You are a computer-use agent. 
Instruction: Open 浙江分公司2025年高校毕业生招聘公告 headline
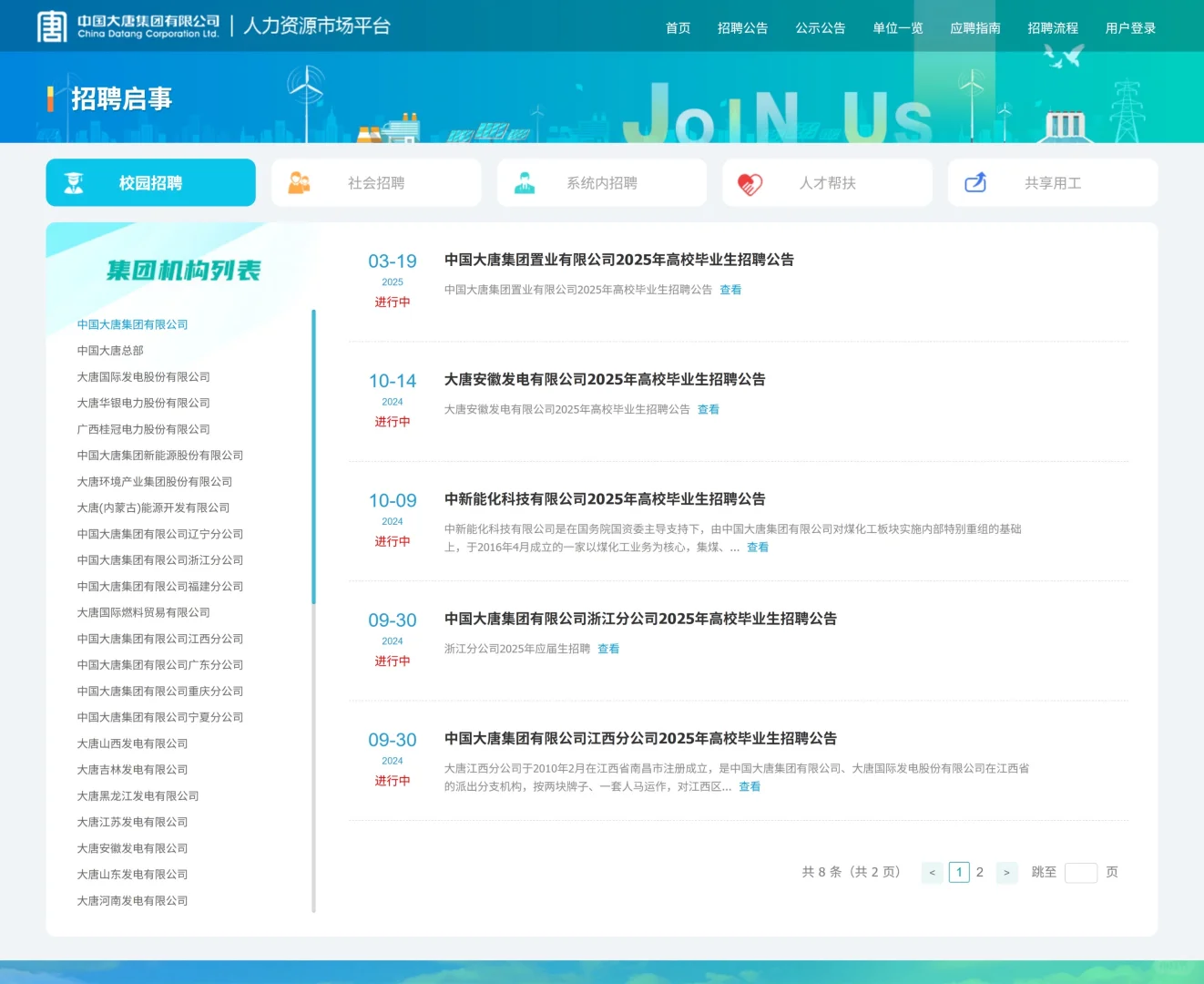(640, 619)
